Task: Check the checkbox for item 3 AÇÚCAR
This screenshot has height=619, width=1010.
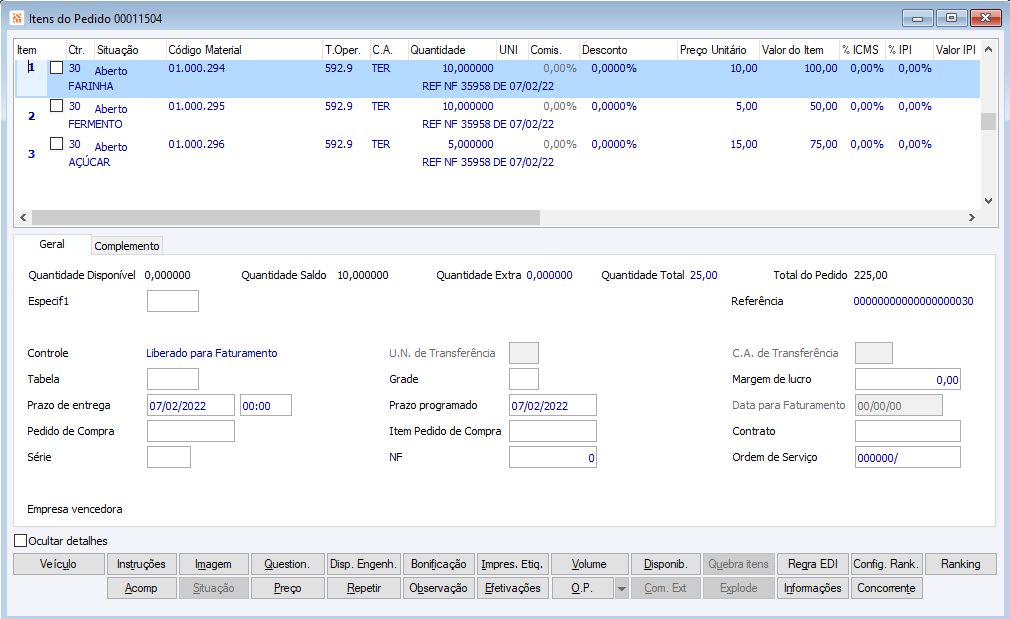Action: [x=56, y=144]
